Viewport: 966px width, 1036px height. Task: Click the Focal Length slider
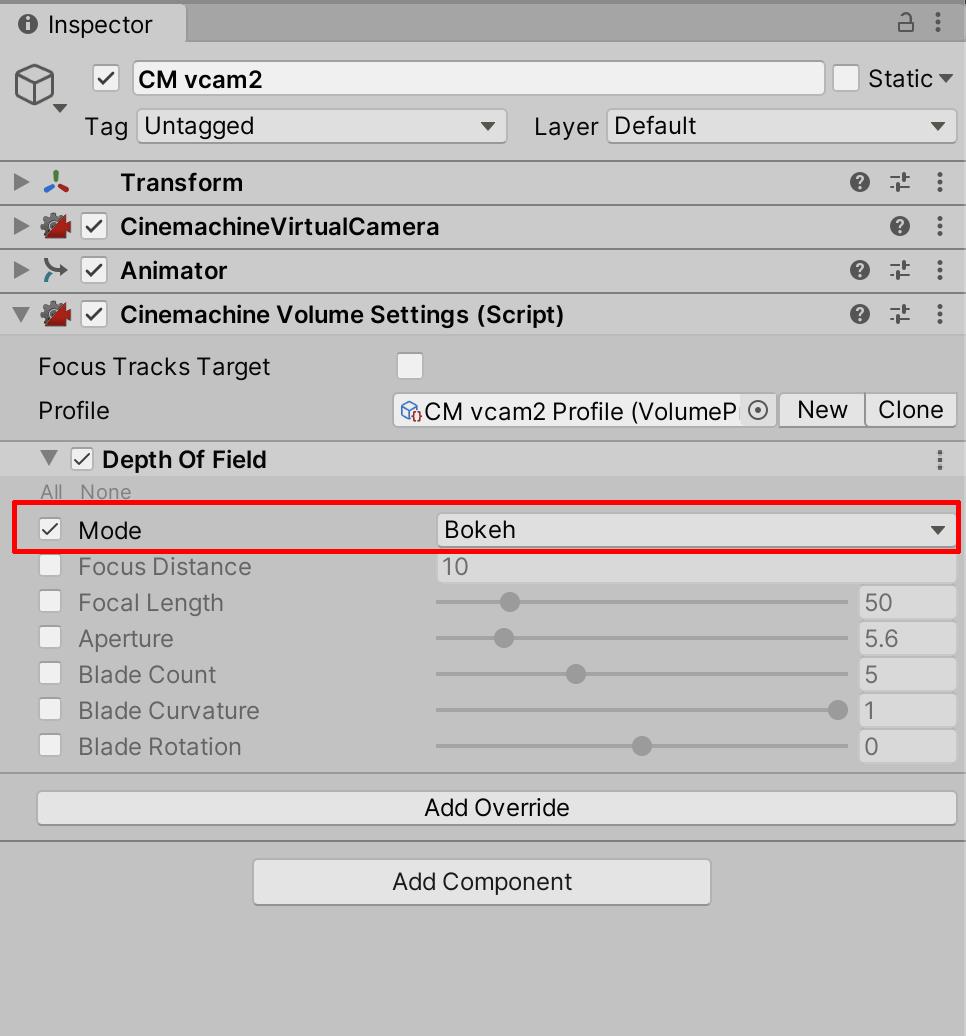point(642,603)
